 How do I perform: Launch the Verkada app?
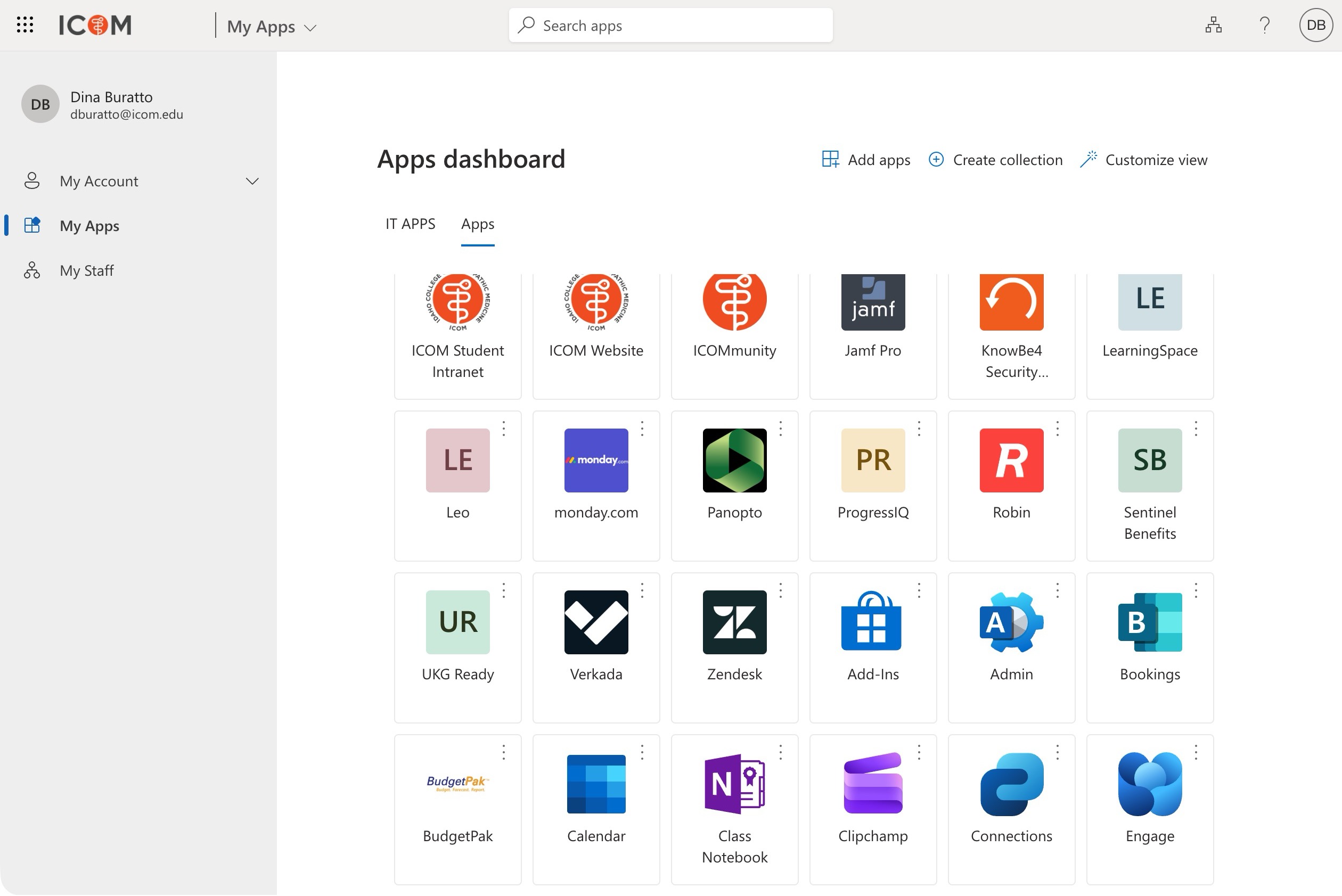pyautogui.click(x=595, y=622)
